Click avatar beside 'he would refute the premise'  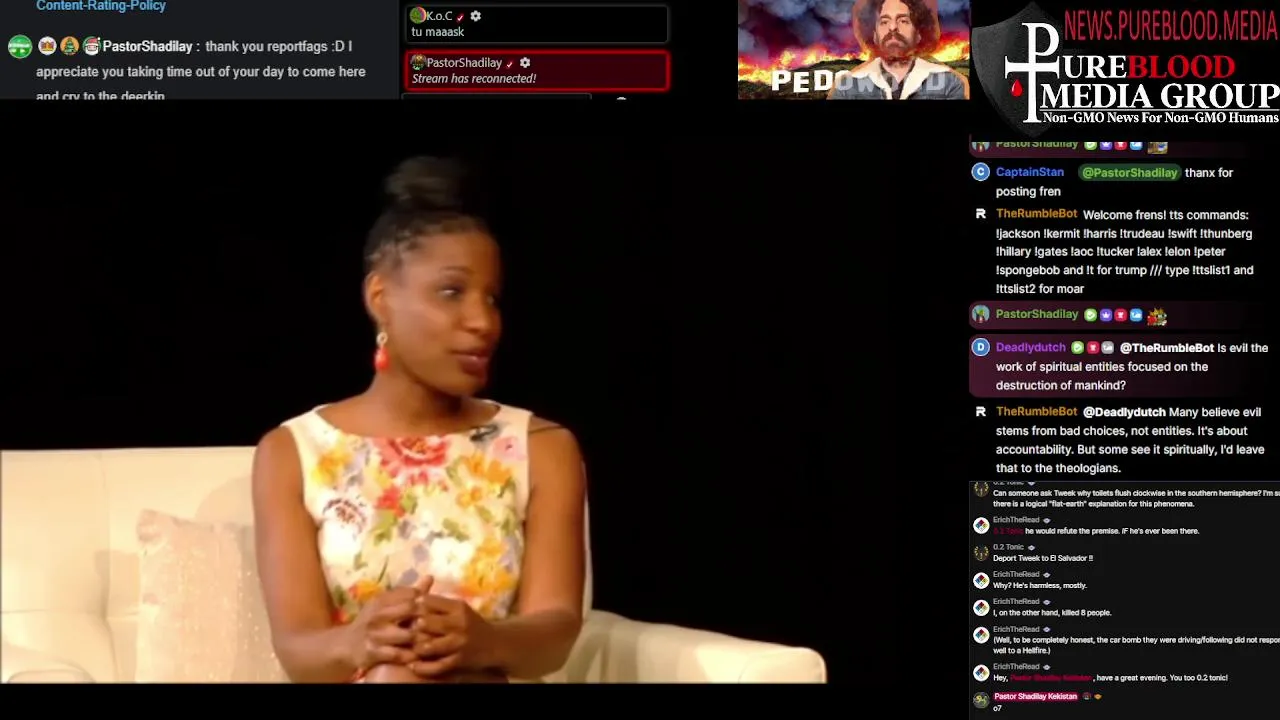coord(981,526)
